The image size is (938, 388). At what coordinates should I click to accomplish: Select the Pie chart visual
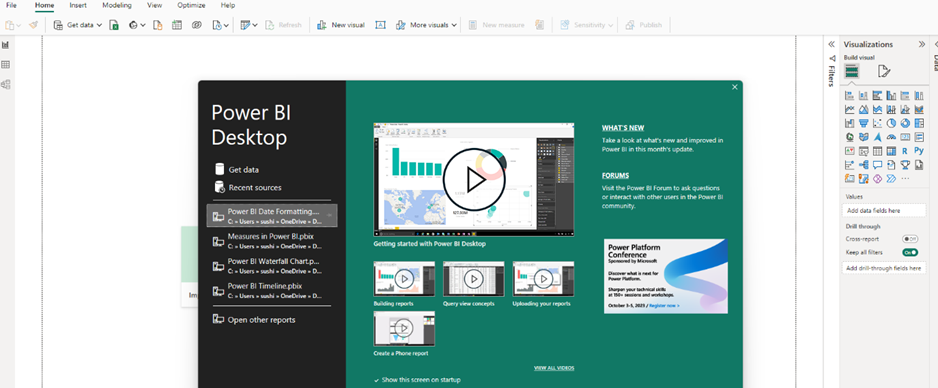891,123
